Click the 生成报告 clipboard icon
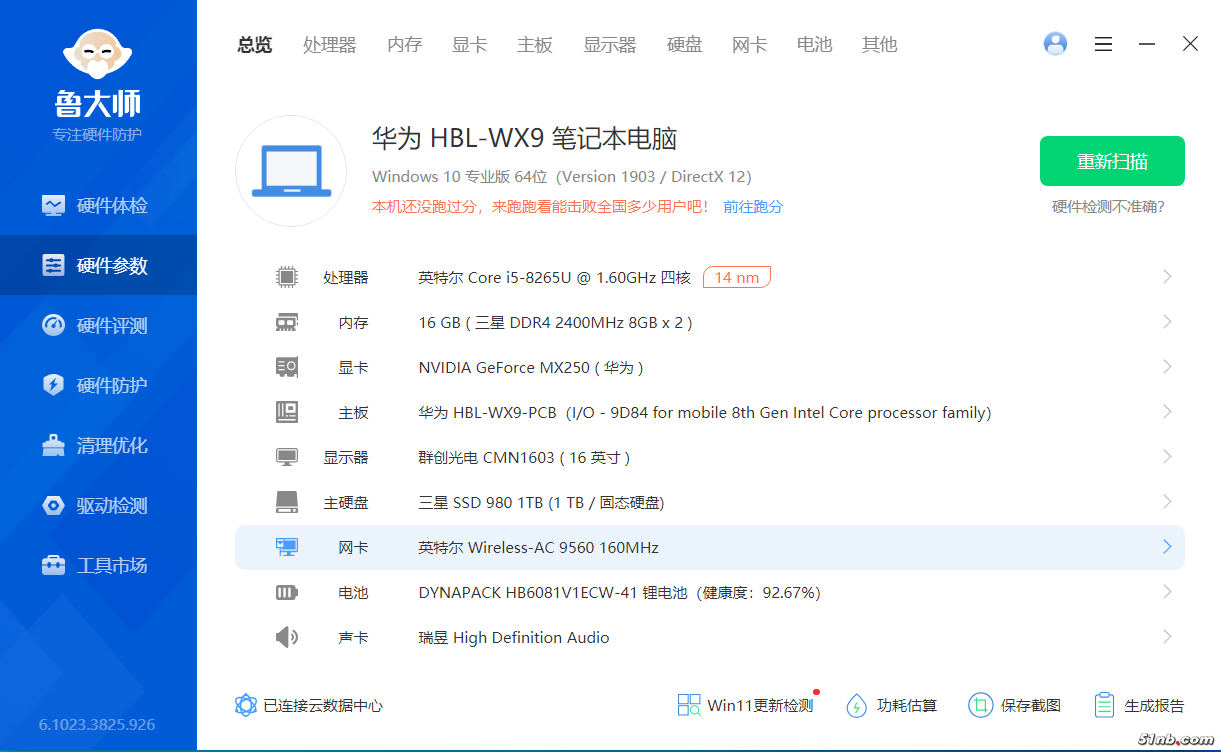The image size is (1221, 752). [x=1104, y=705]
